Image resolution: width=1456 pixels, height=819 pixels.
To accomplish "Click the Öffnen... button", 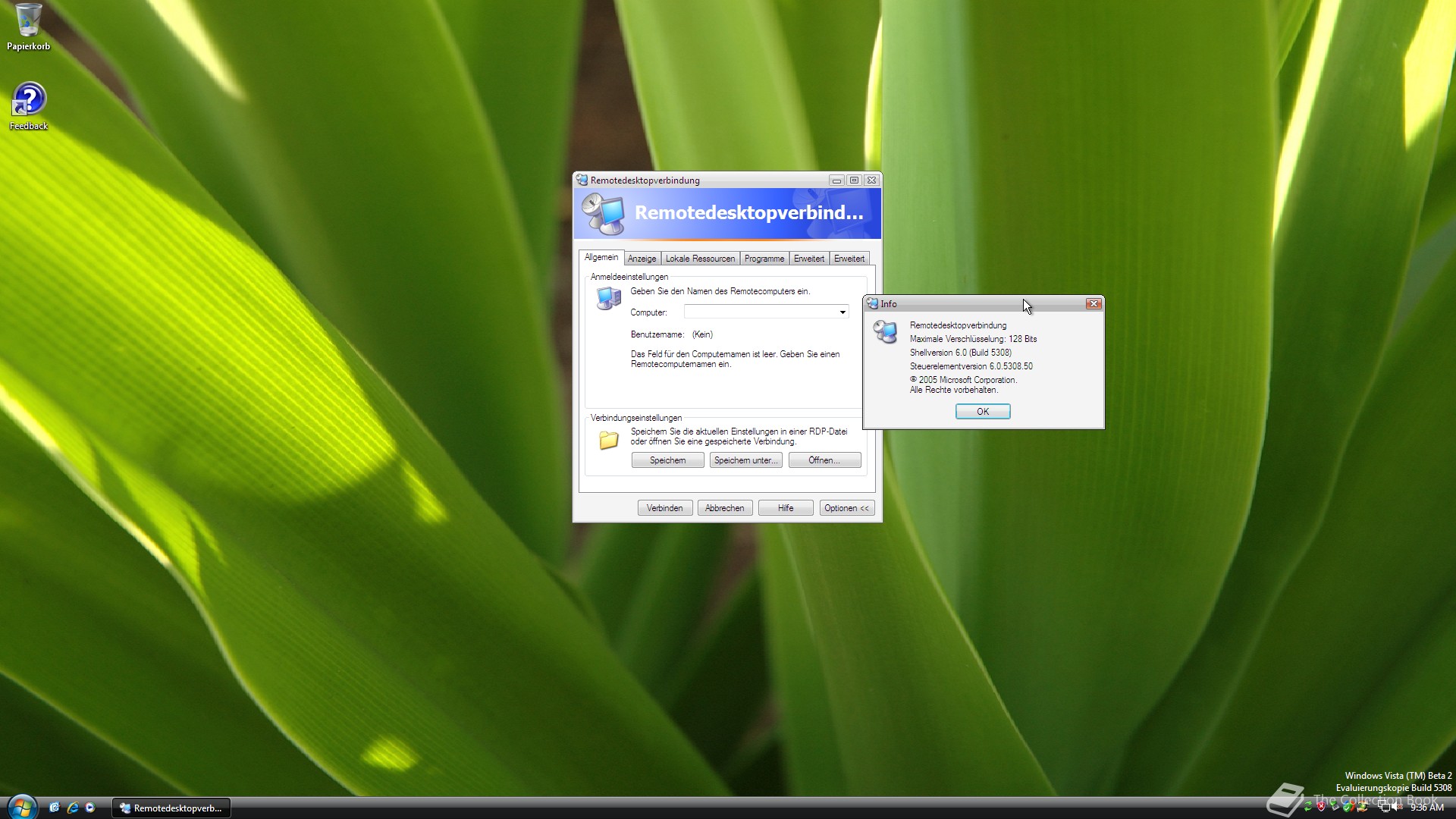I will coord(824,460).
